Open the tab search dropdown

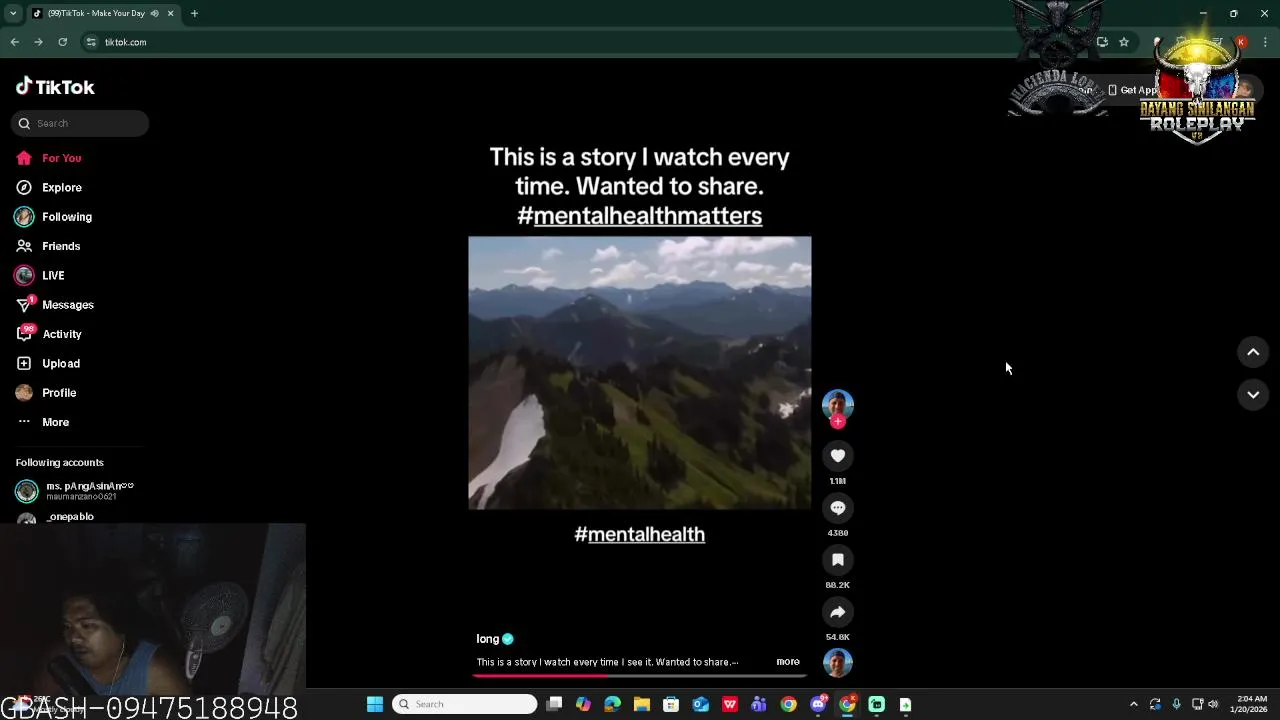click(13, 13)
